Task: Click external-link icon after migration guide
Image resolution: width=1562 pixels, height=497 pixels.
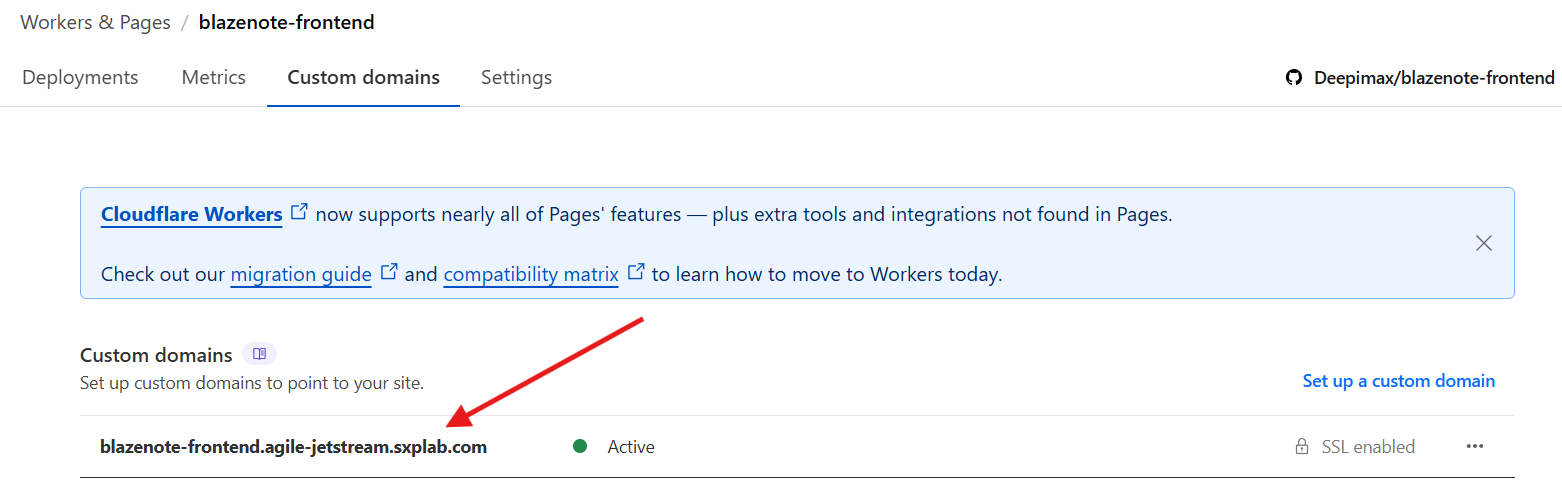Action: tap(389, 272)
